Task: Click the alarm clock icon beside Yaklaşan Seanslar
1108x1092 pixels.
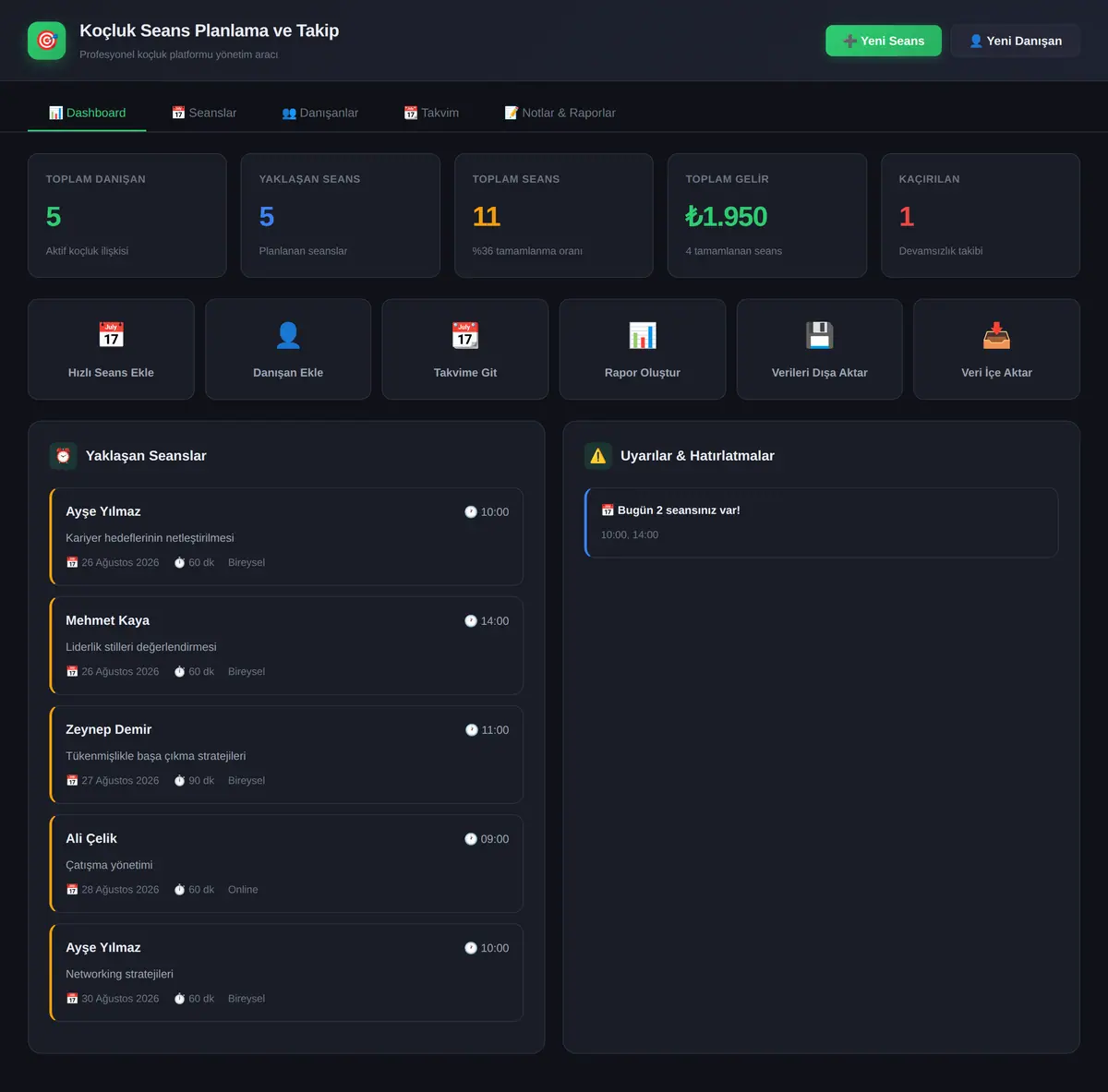Action: [x=63, y=455]
